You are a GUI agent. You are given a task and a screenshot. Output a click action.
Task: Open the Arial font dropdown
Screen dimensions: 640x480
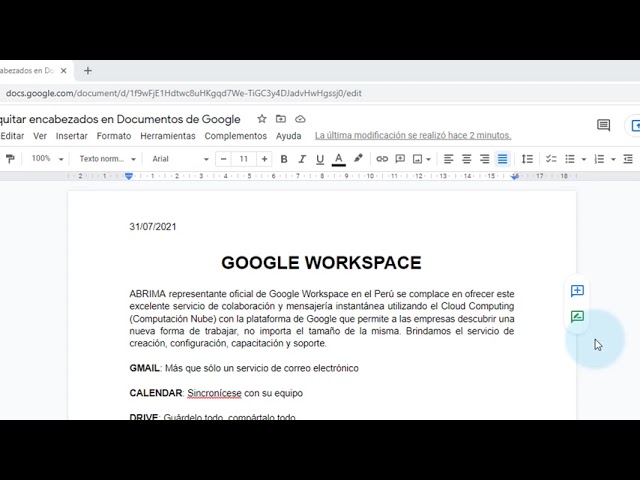(180, 159)
